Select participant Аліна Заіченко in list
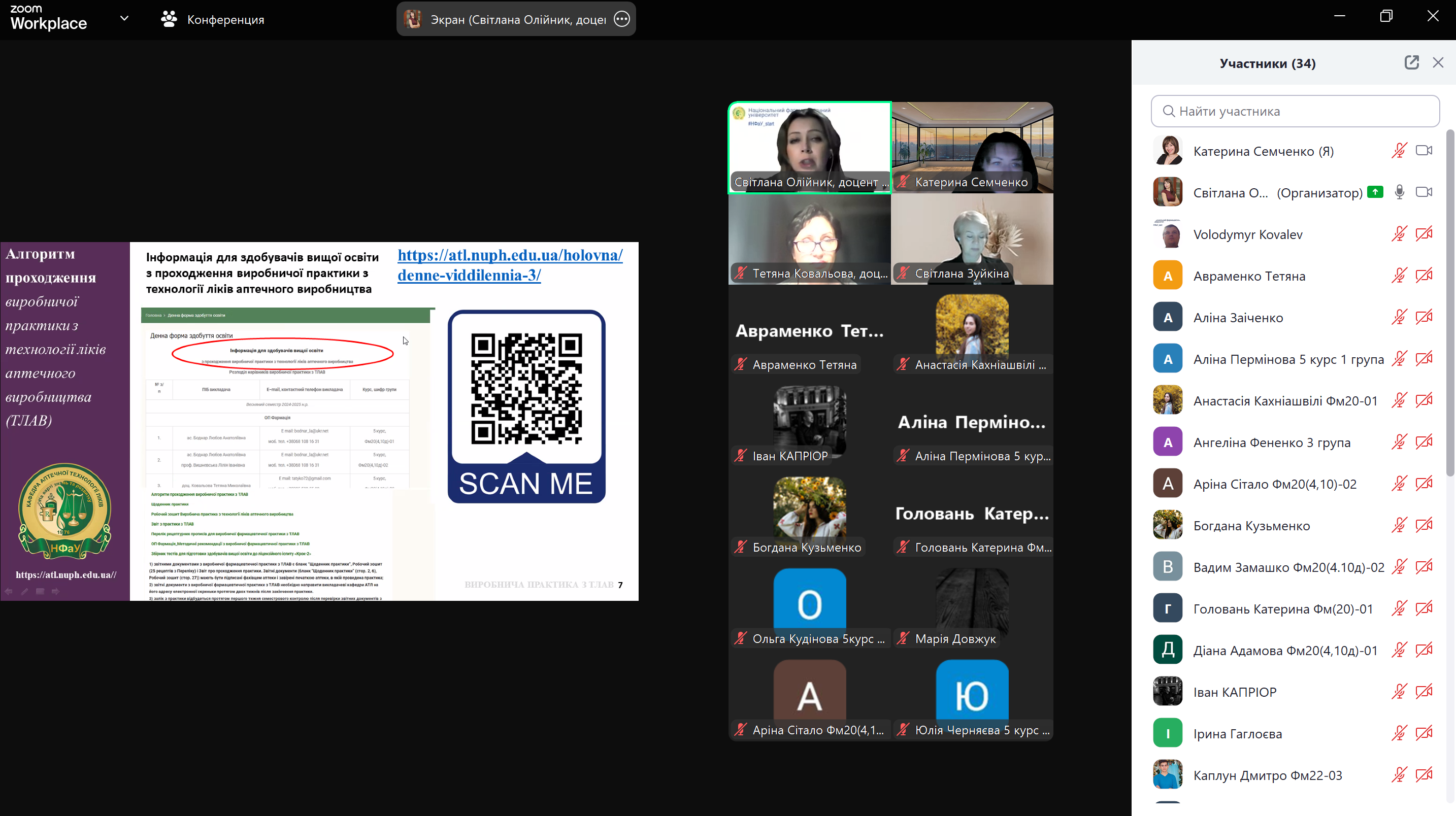The width and height of the screenshot is (1456, 816). click(1295, 317)
